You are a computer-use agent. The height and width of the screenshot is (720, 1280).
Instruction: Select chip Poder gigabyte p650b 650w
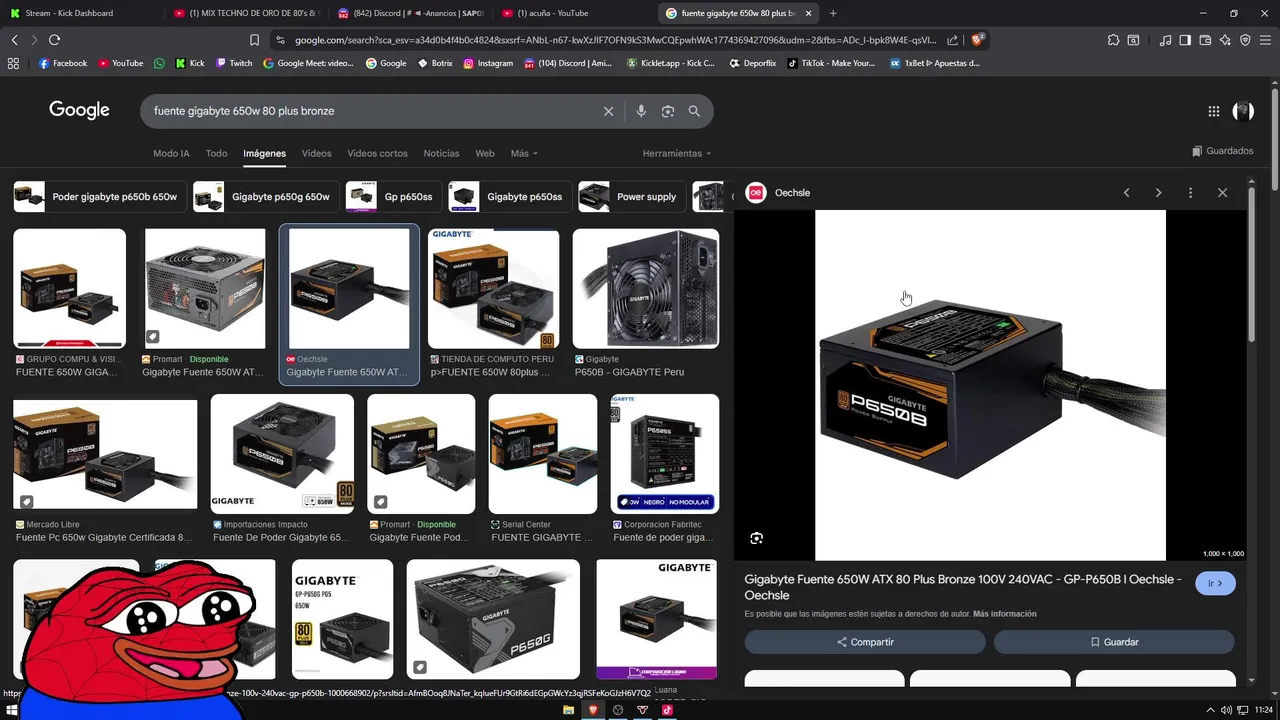100,197
